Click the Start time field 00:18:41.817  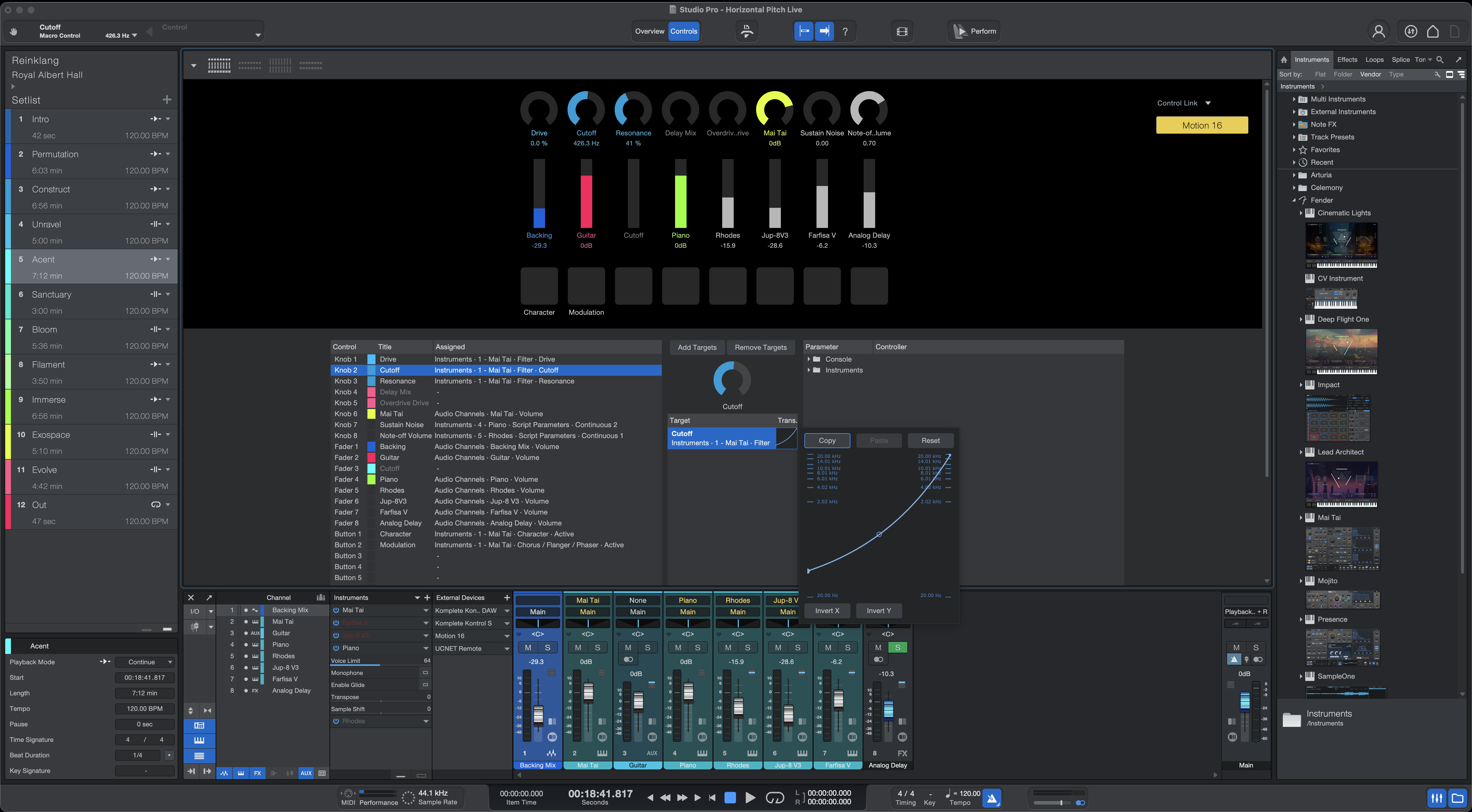pyautogui.click(x=145, y=678)
